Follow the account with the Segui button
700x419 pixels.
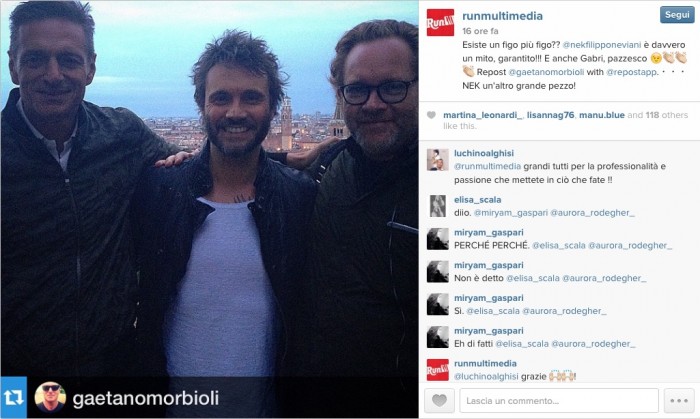pyautogui.click(x=677, y=15)
